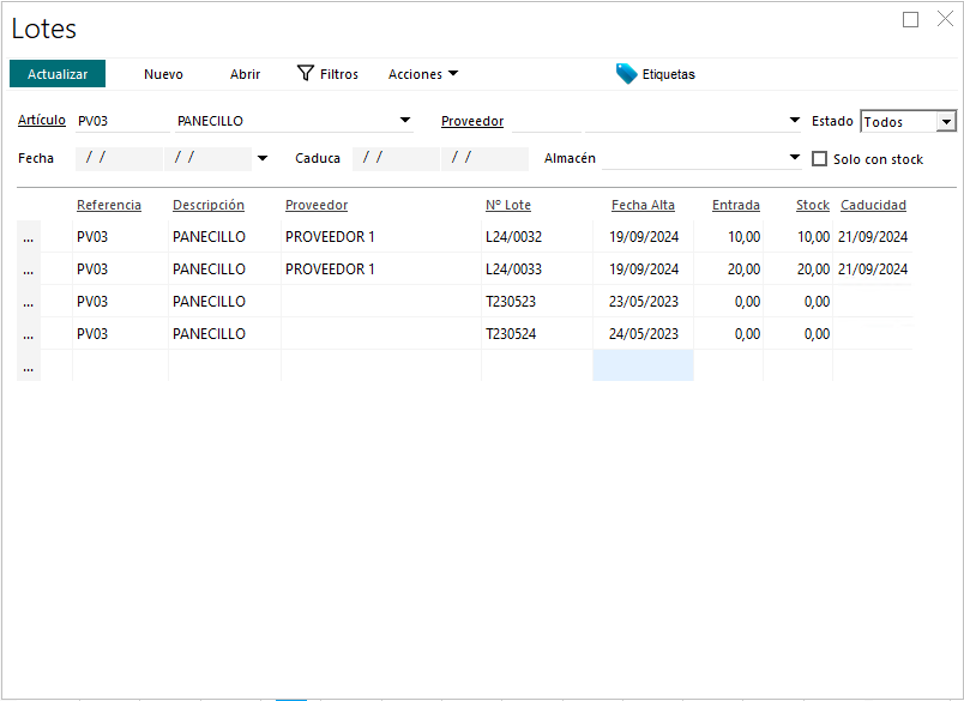The image size is (965, 703).
Task: Click the highlighted empty Fecha Alta cell
Action: 643,366
